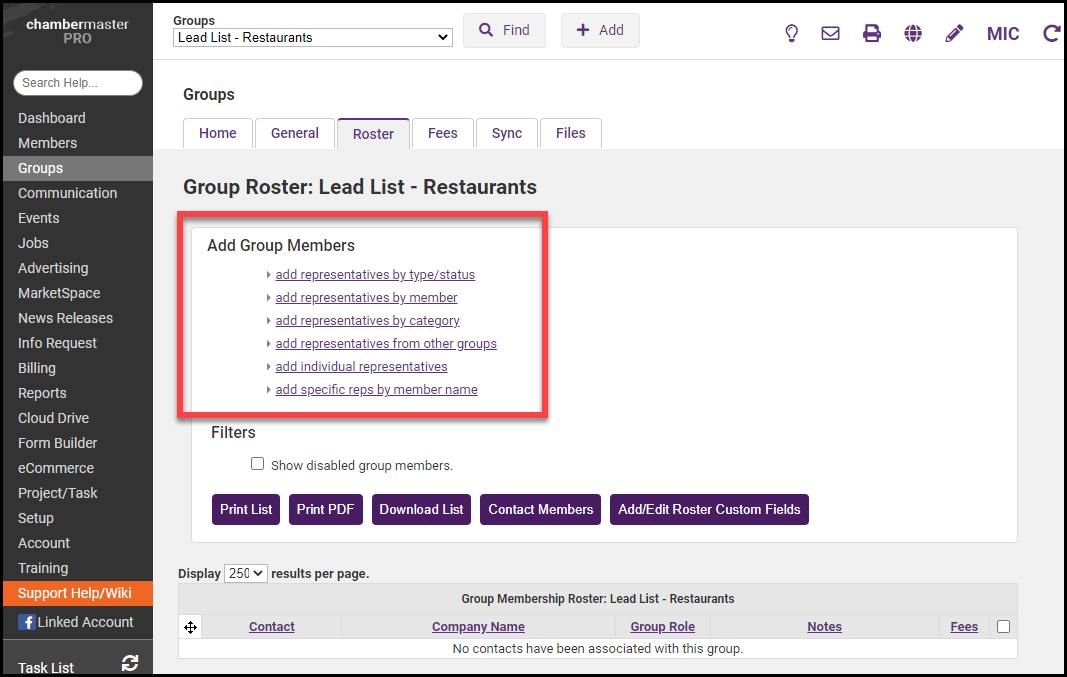The image size is (1067, 677).
Task: Open Communication in the sidebar menu
Action: point(67,193)
